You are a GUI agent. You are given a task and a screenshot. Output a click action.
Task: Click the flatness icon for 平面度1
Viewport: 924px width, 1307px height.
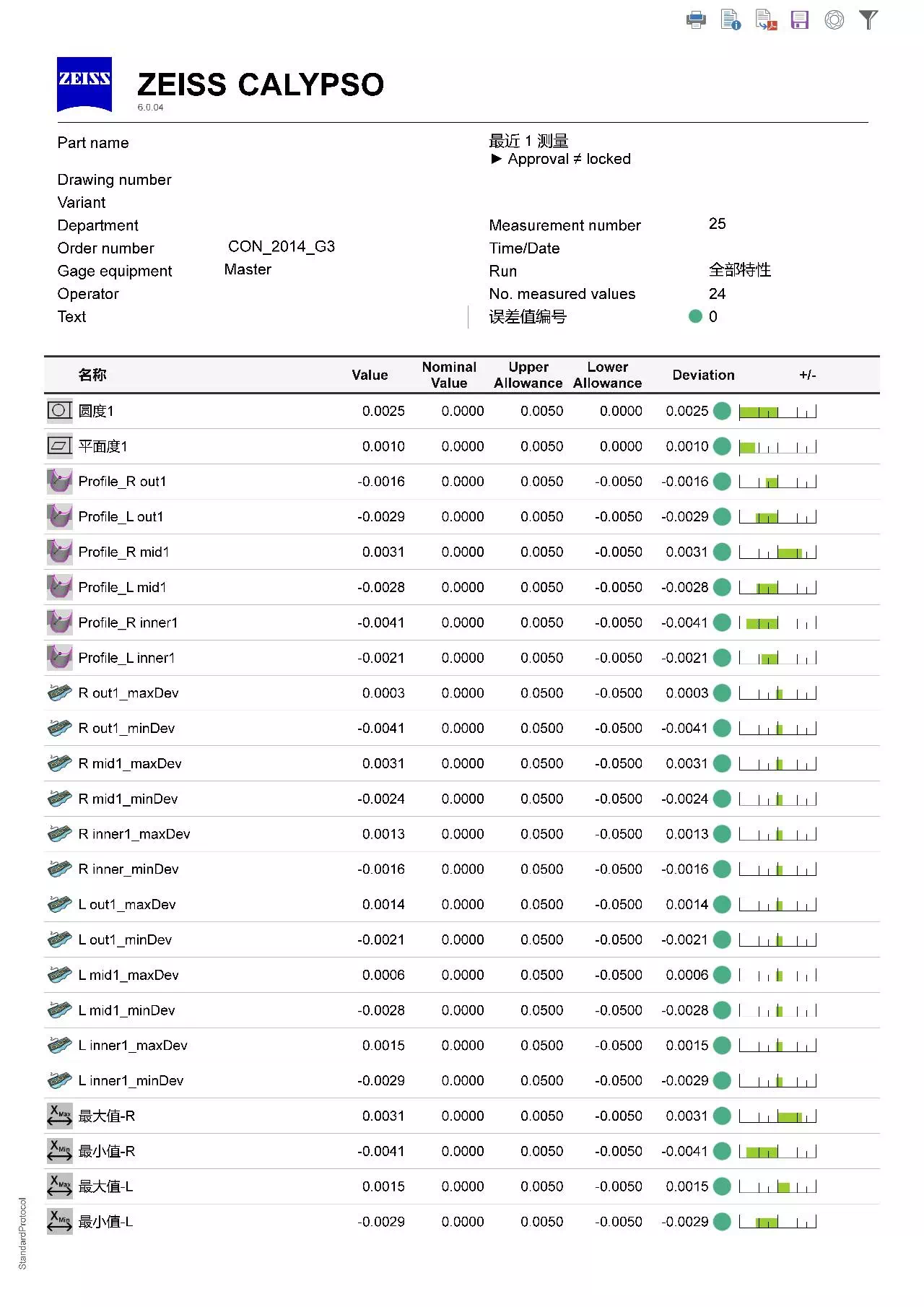point(59,446)
